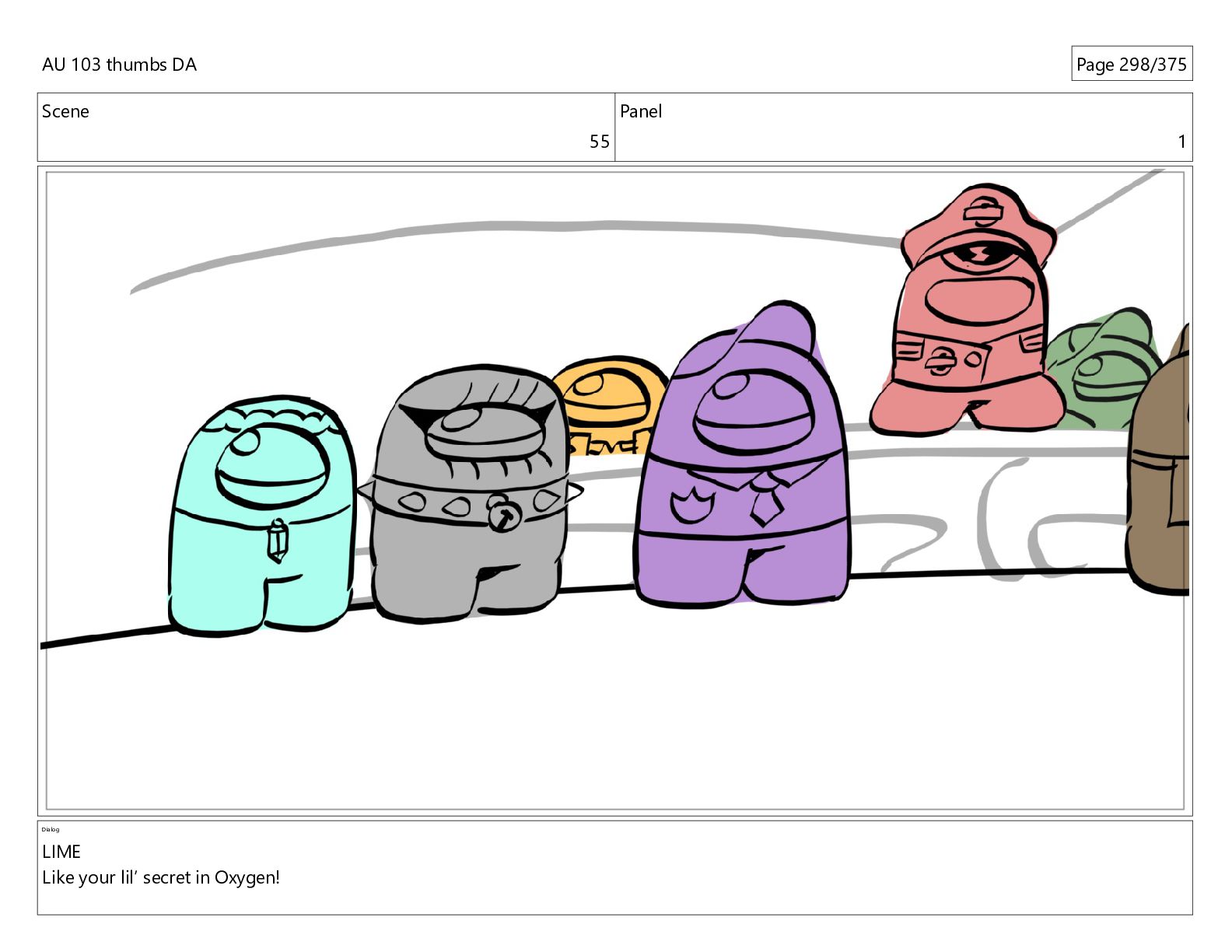Click the scene number 55
1232x952 pixels.
coord(599,142)
